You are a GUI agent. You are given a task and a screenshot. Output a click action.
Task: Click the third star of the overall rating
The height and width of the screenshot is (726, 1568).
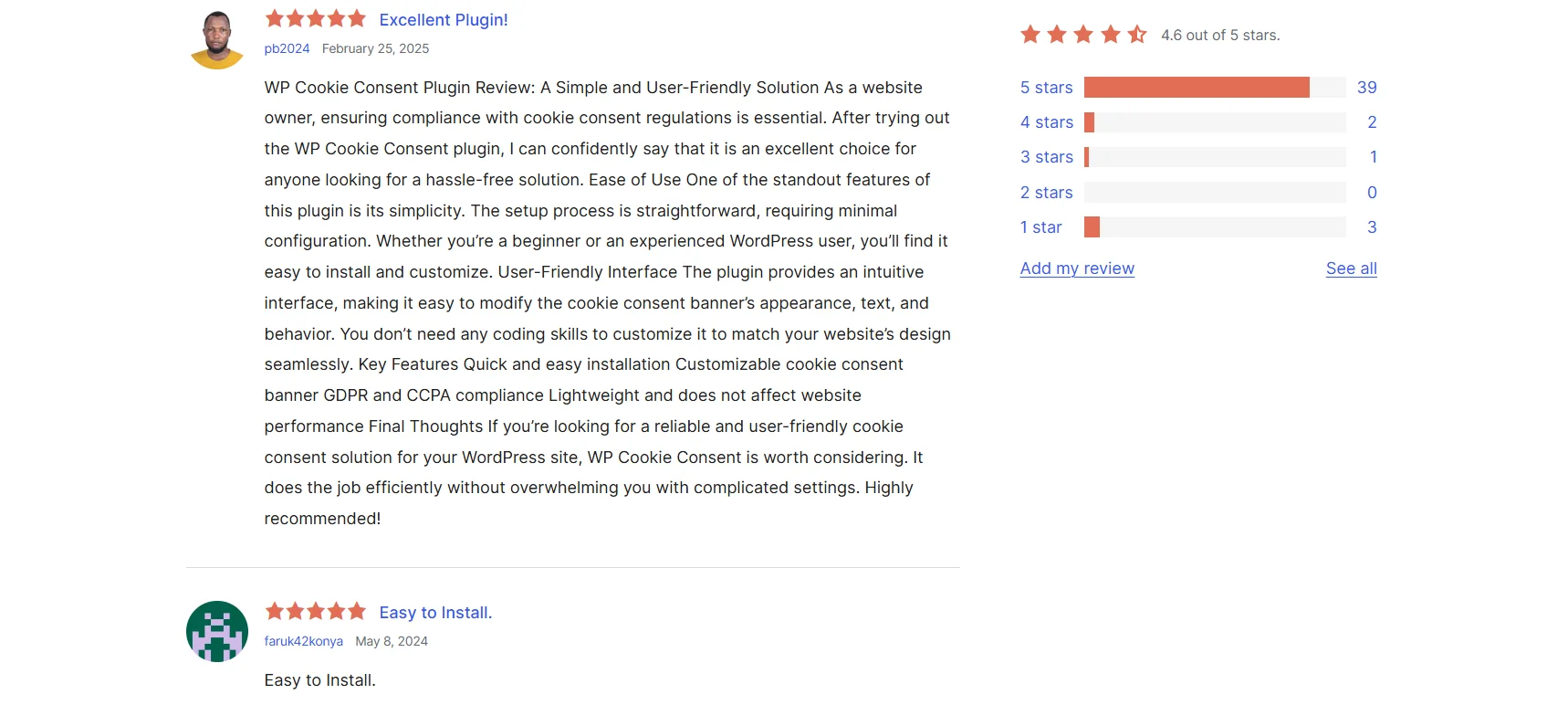point(1083,34)
